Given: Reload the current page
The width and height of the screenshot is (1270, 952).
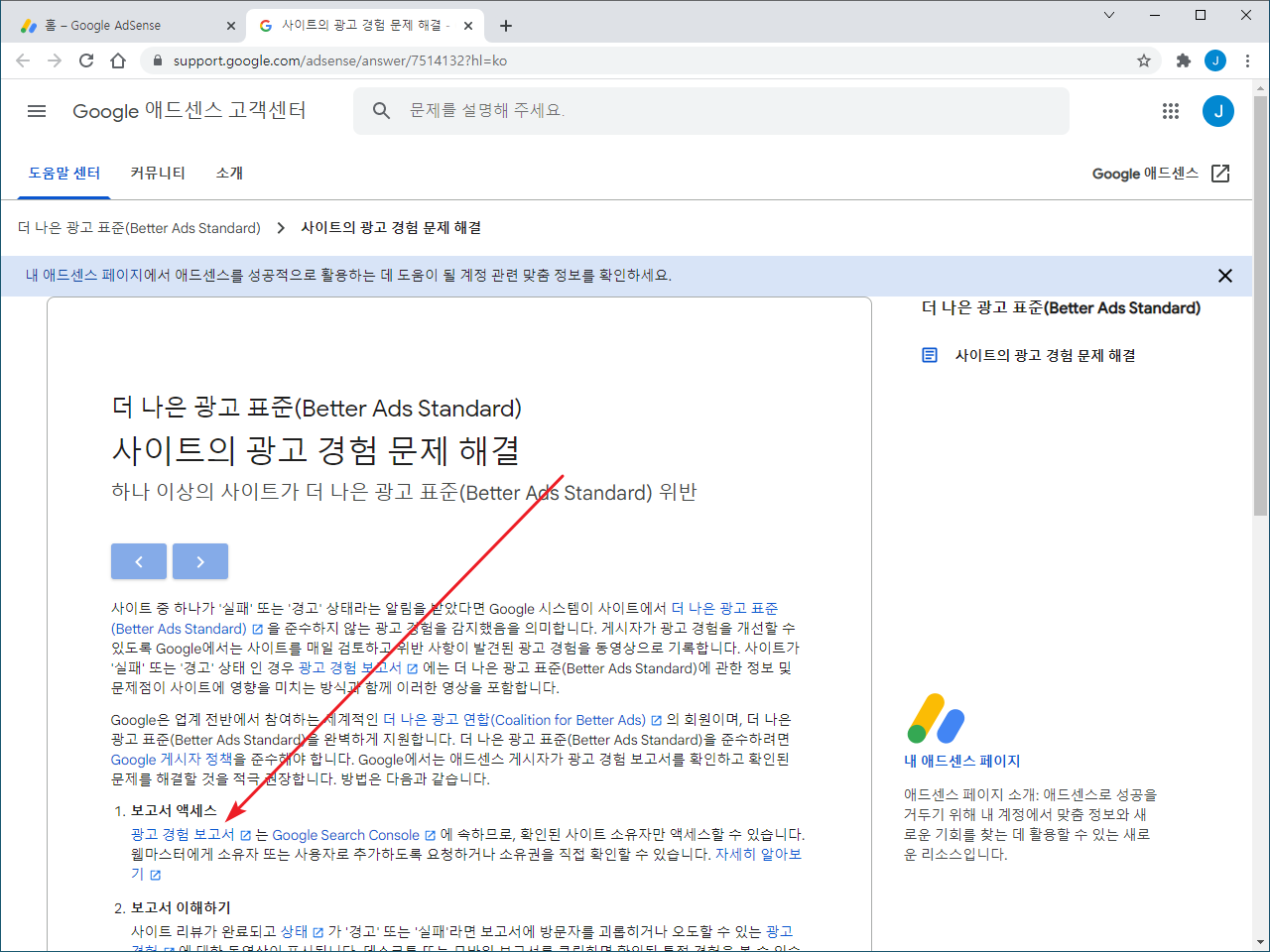Looking at the screenshot, I should 86,60.
